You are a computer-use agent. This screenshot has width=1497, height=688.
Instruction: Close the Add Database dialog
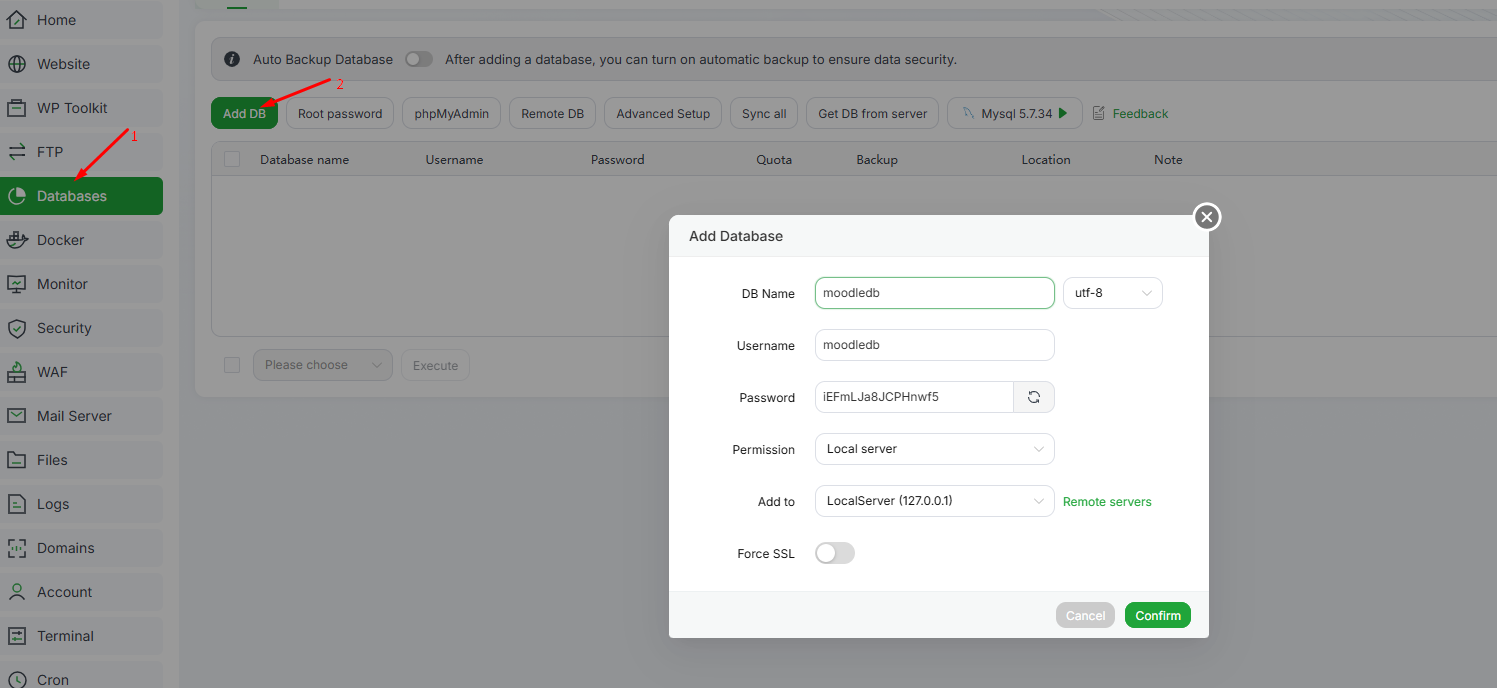click(x=1207, y=217)
